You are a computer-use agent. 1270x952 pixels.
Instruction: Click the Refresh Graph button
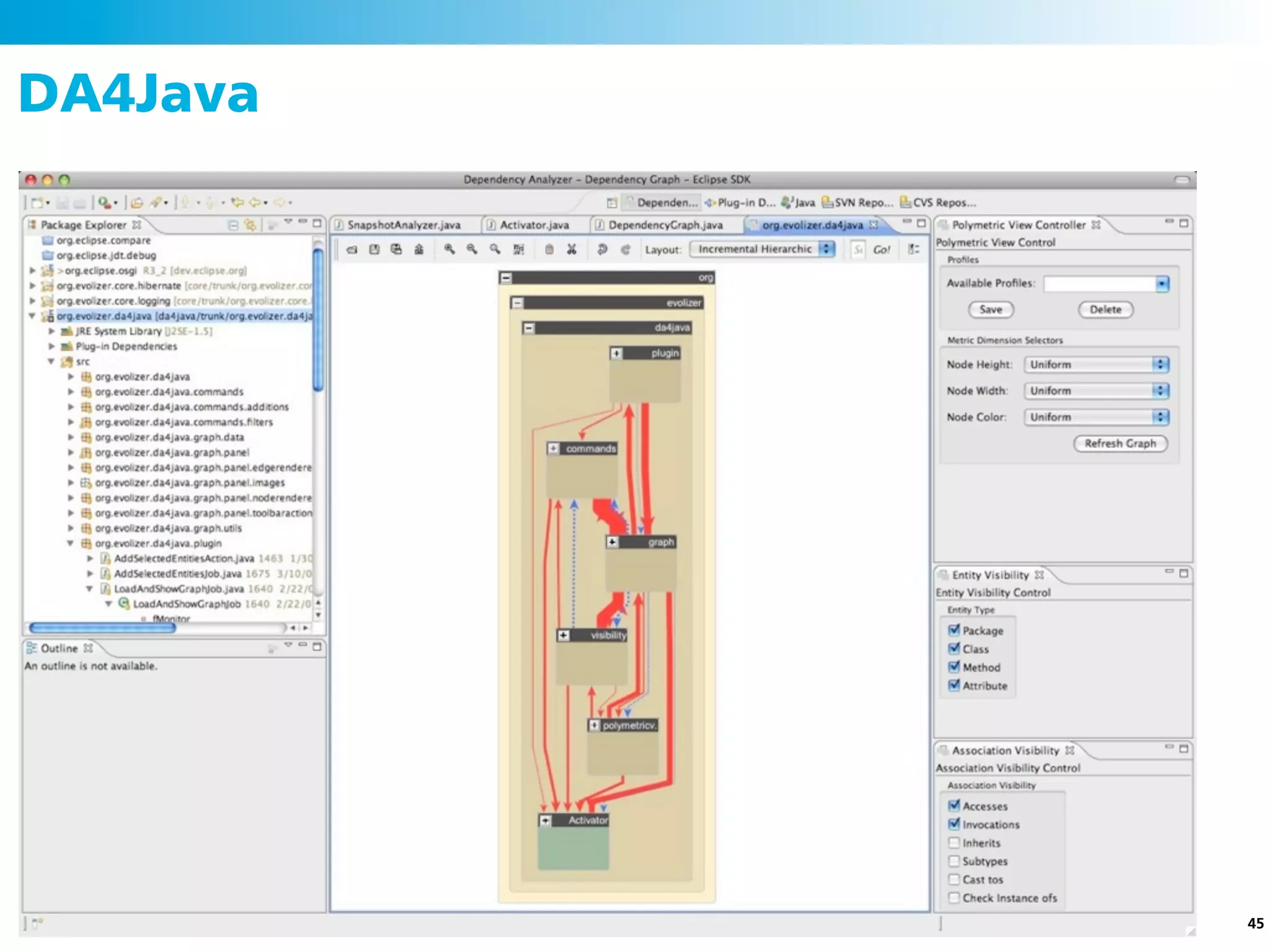[1120, 443]
